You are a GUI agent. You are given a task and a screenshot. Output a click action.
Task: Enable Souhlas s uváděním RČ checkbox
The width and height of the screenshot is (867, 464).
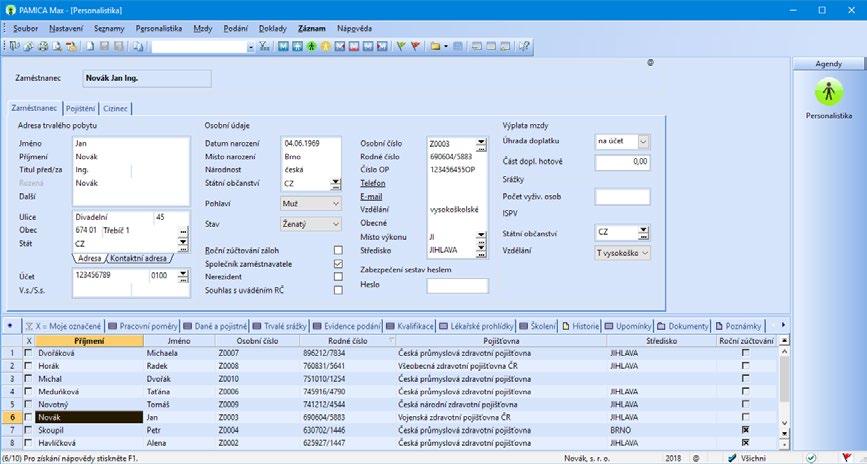338,290
